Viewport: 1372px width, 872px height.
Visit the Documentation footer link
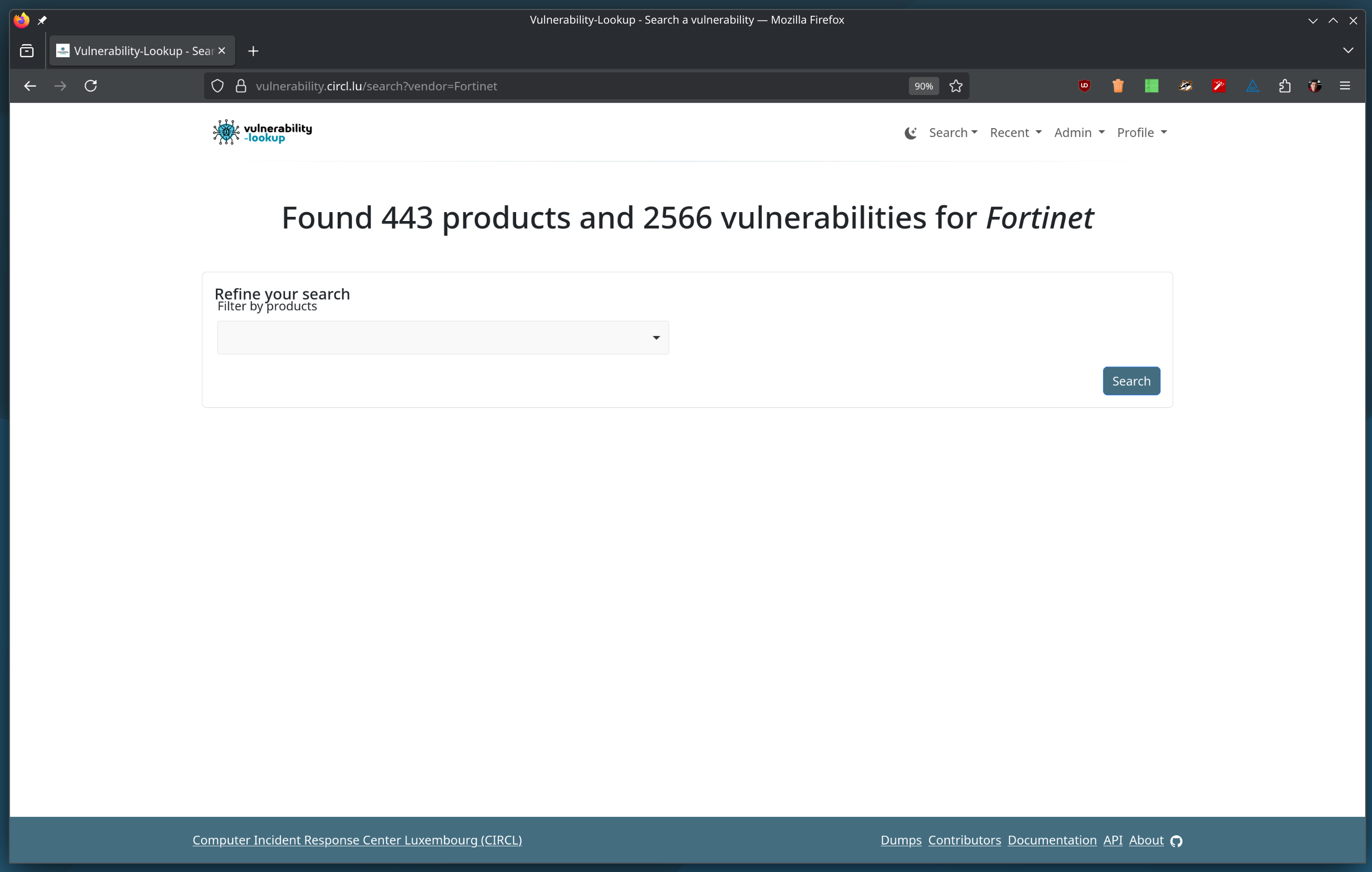pyautogui.click(x=1052, y=839)
